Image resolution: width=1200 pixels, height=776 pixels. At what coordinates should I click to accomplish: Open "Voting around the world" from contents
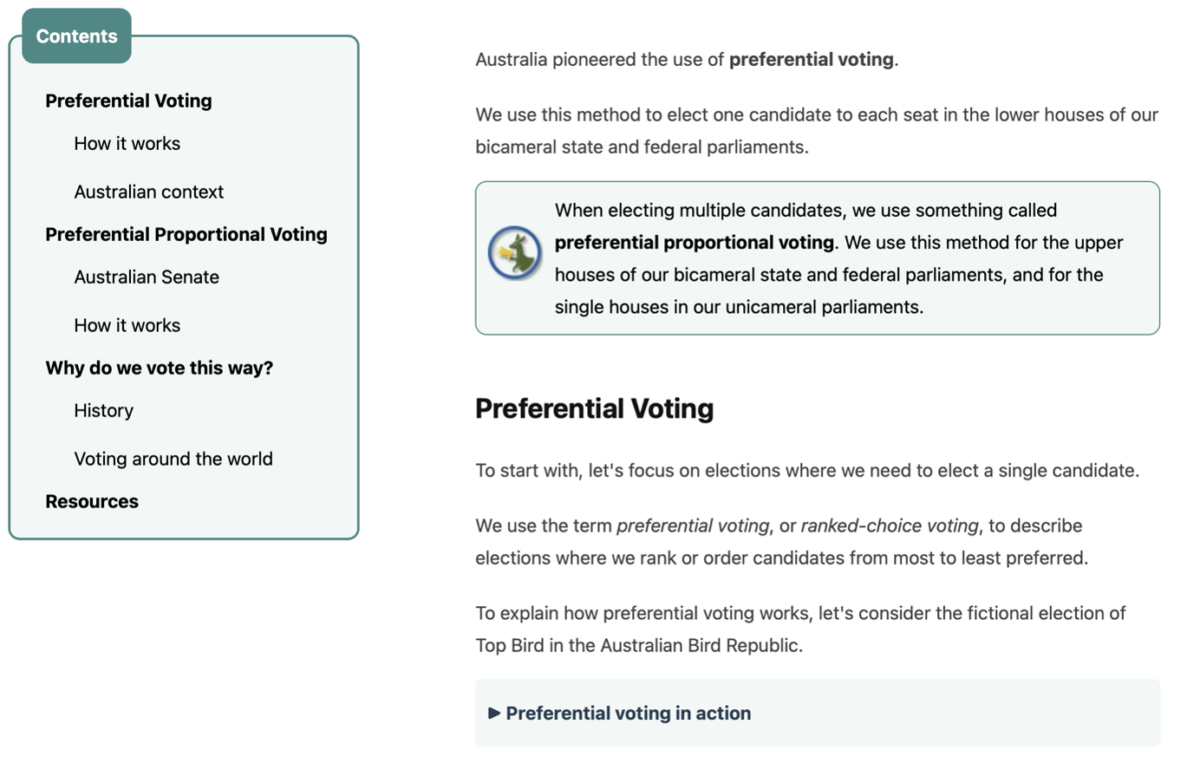[173, 459]
